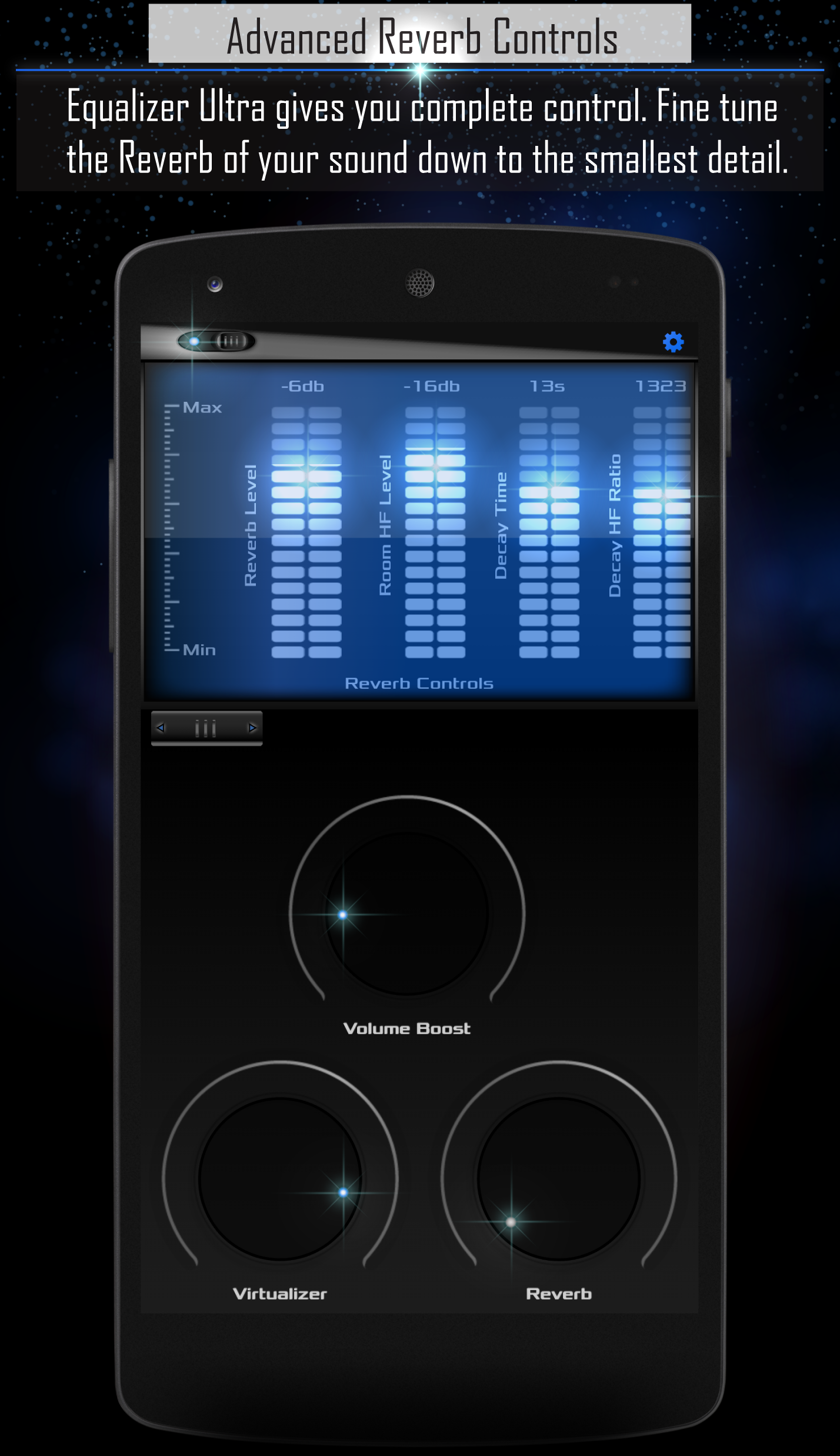This screenshot has width=840, height=1456.
Task: Click the Min scale label
Action: (199, 650)
